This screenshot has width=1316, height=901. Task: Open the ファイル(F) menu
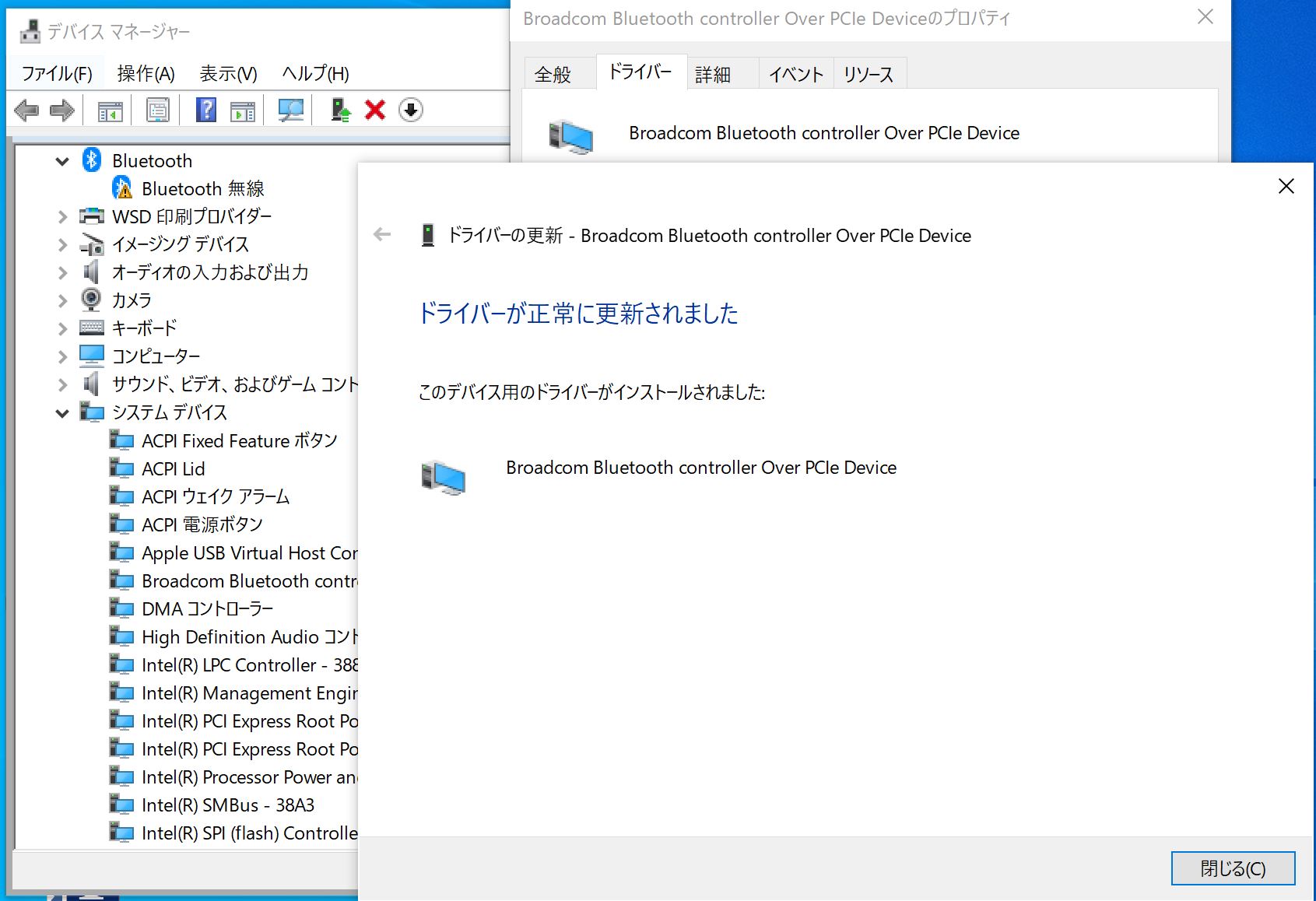coord(57,73)
